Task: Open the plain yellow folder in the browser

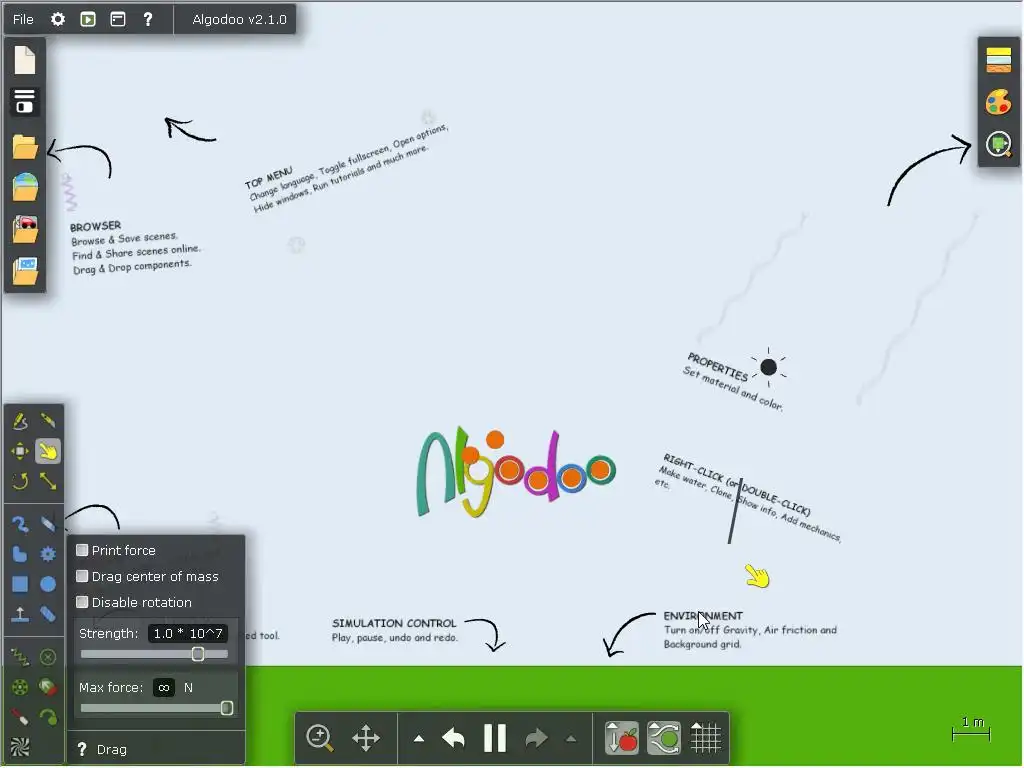Action: click(25, 147)
